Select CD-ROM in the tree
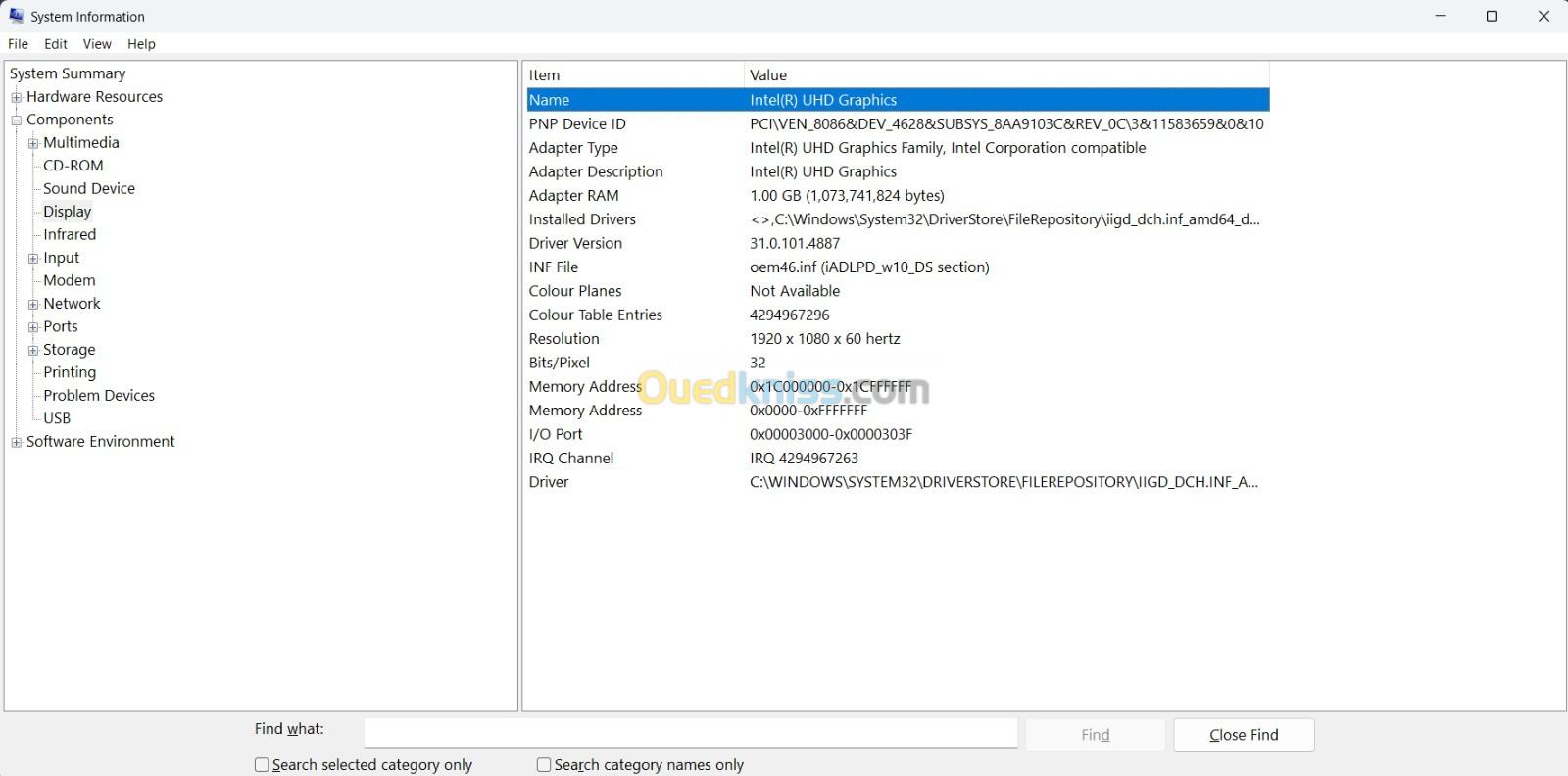Viewport: 1568px width, 776px height. point(73,166)
